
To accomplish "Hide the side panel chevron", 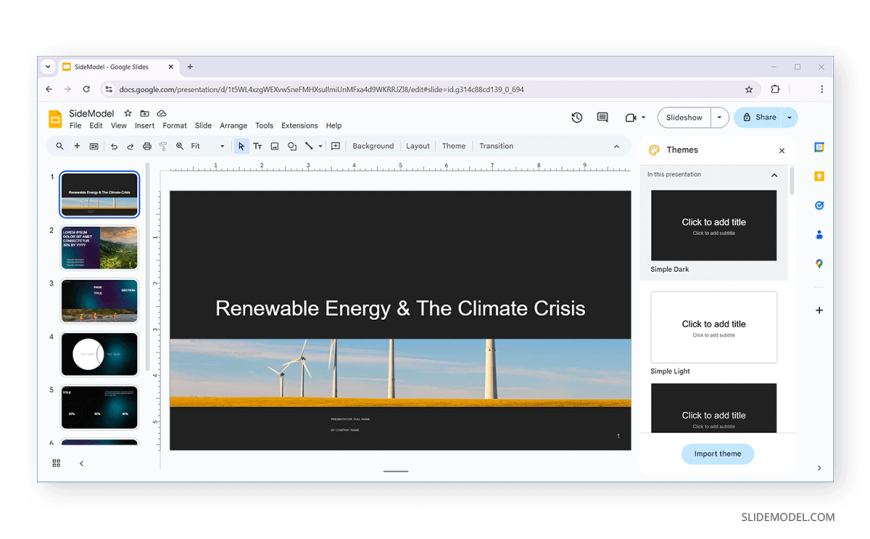I will click(x=819, y=469).
